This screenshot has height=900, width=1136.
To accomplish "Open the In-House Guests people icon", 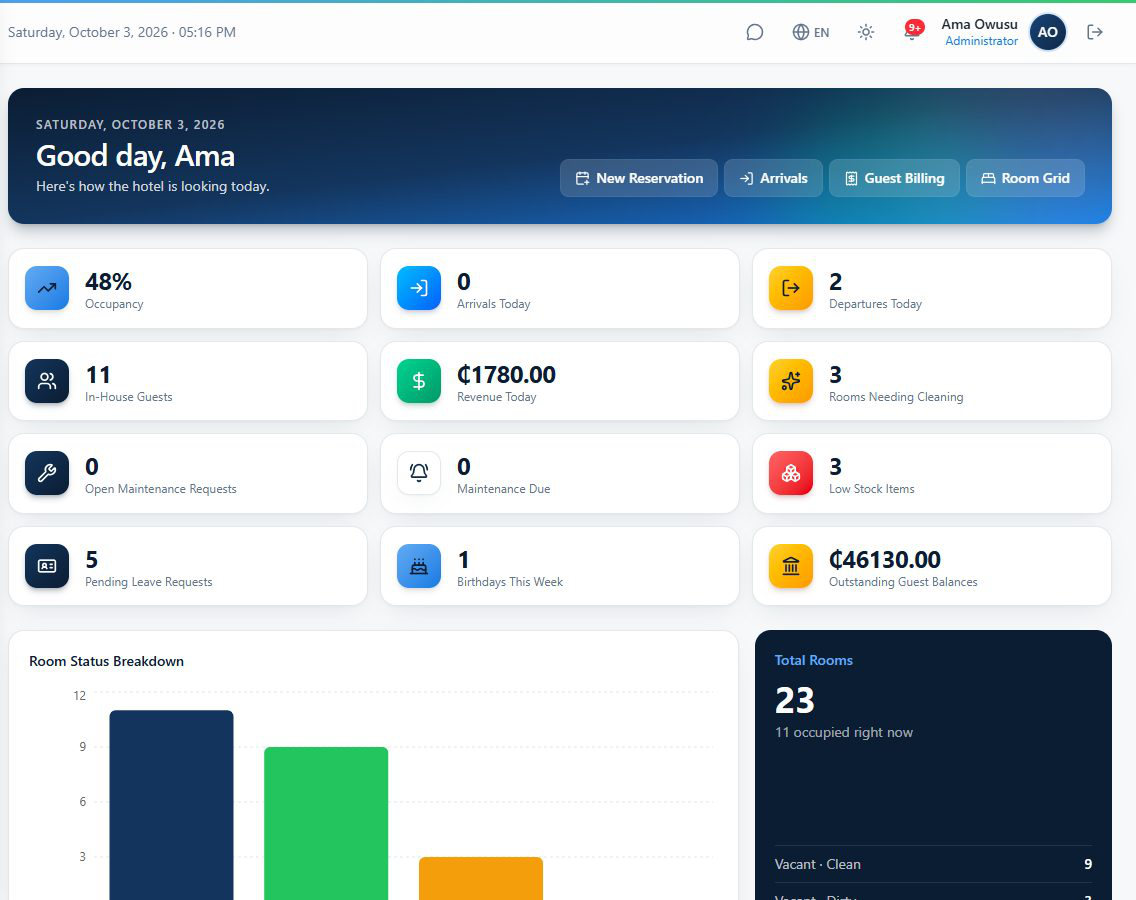I will [47, 381].
